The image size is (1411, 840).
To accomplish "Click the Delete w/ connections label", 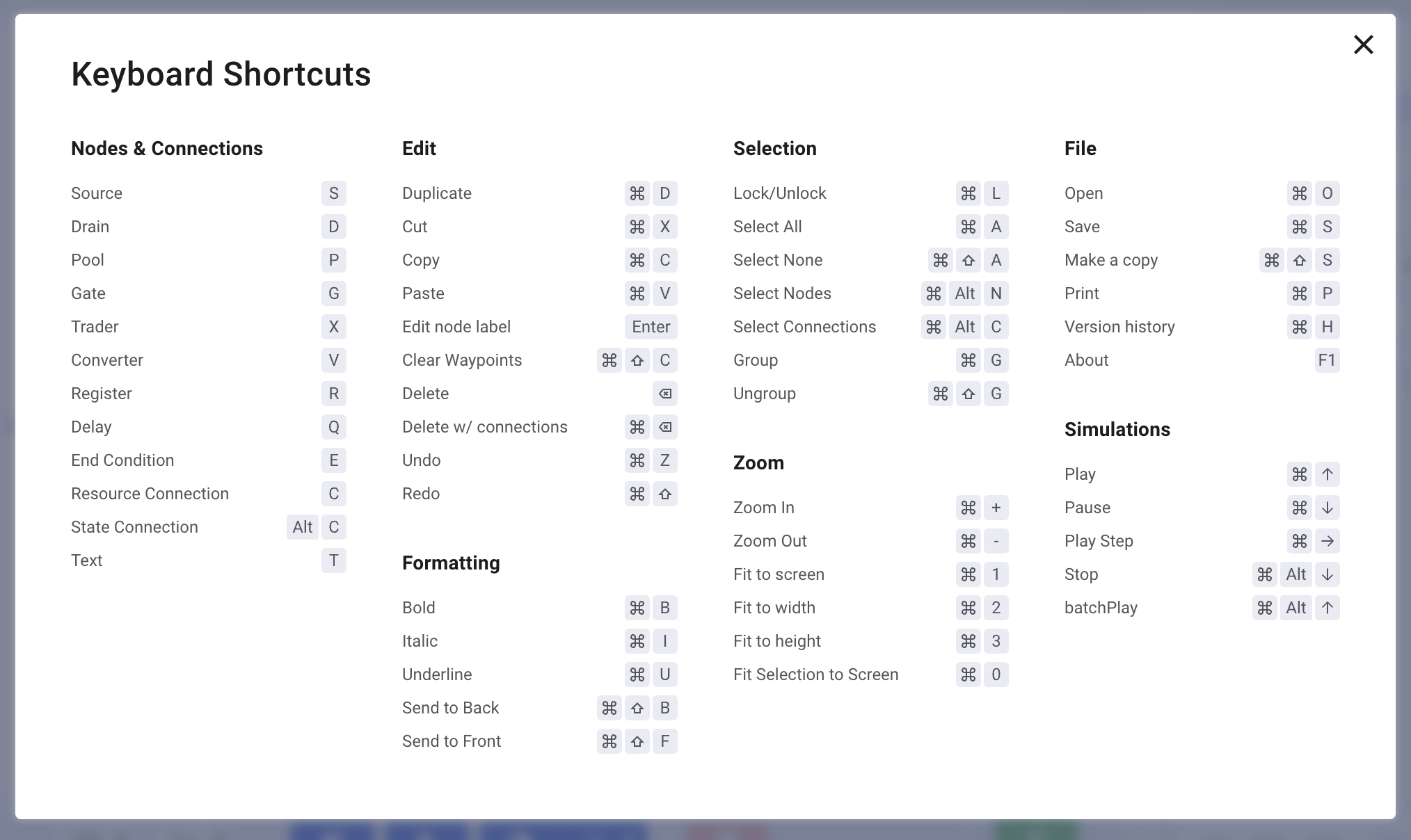I will point(485,427).
